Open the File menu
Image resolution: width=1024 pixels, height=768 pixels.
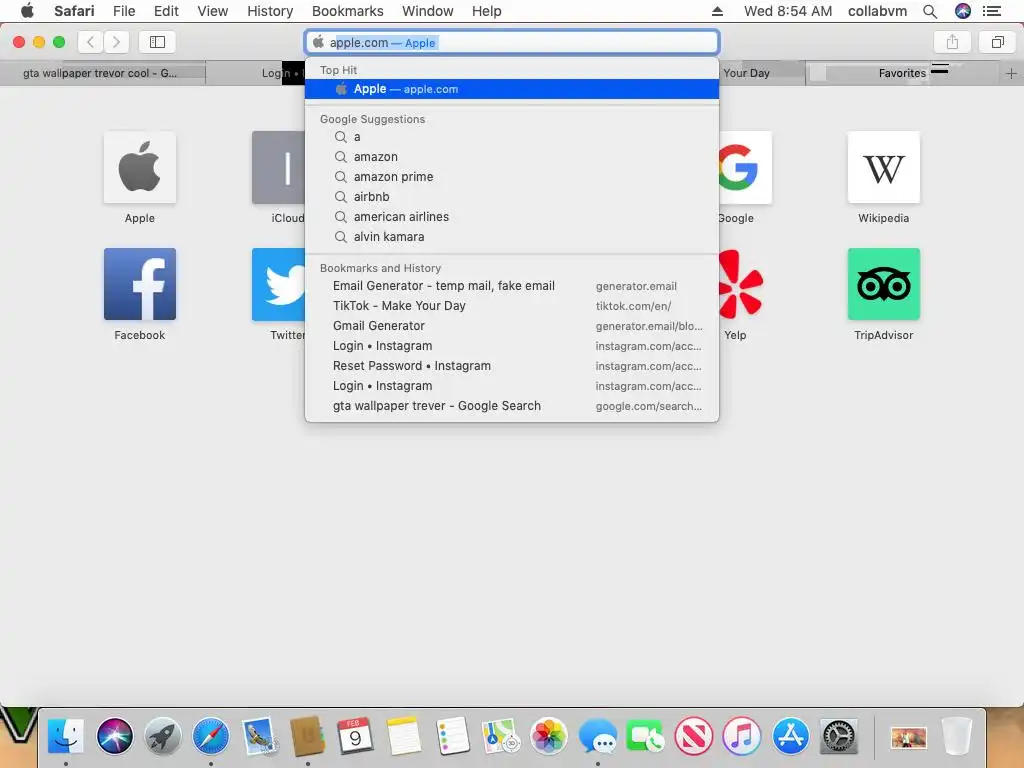(x=123, y=11)
